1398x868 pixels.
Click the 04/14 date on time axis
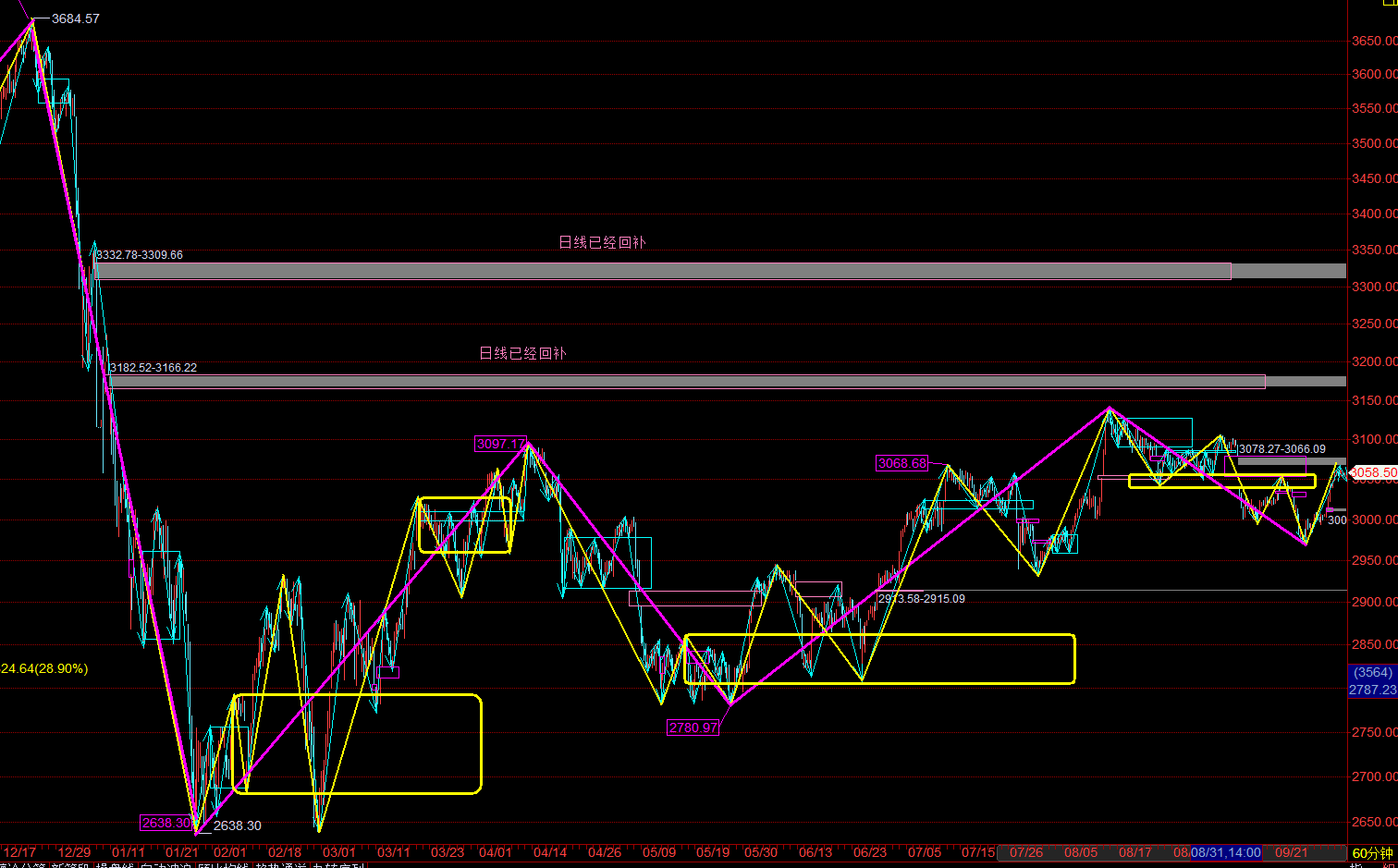(x=550, y=852)
